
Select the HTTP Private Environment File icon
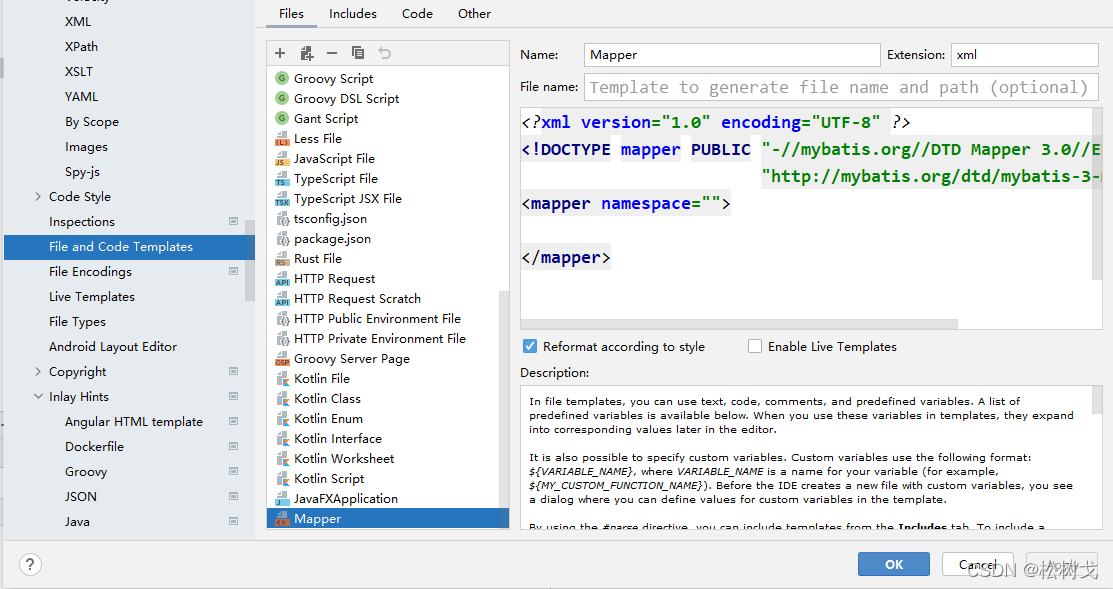pyautogui.click(x=282, y=338)
